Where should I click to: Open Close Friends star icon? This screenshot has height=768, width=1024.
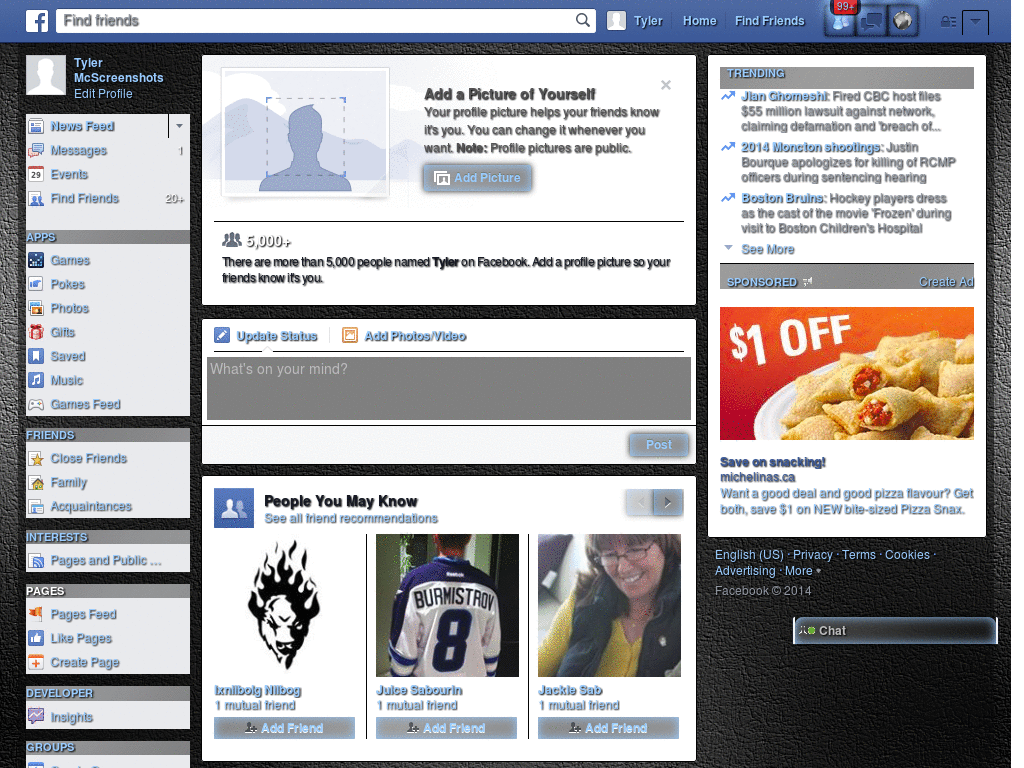point(36,458)
